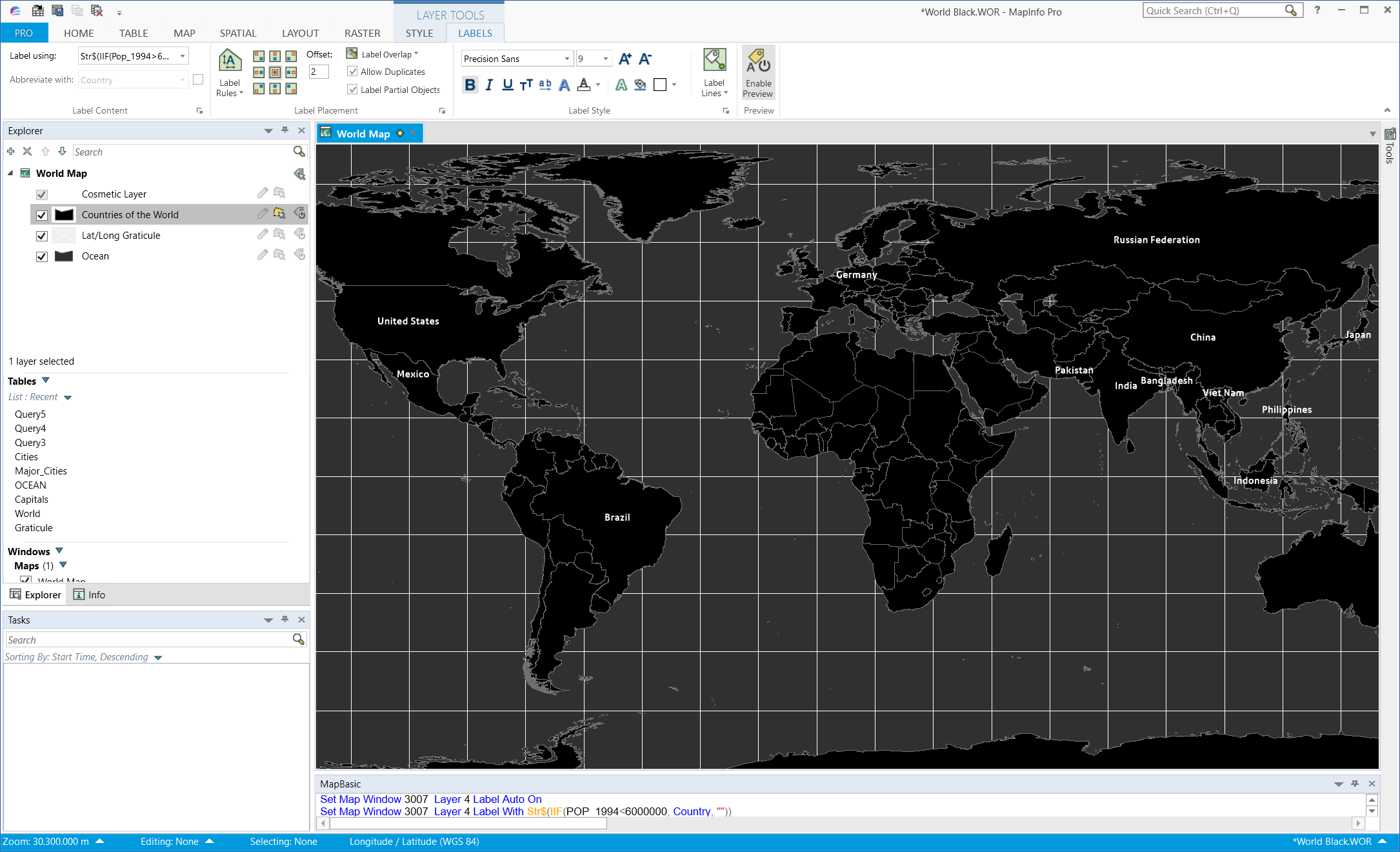Select the Label Rules tool

(230, 72)
